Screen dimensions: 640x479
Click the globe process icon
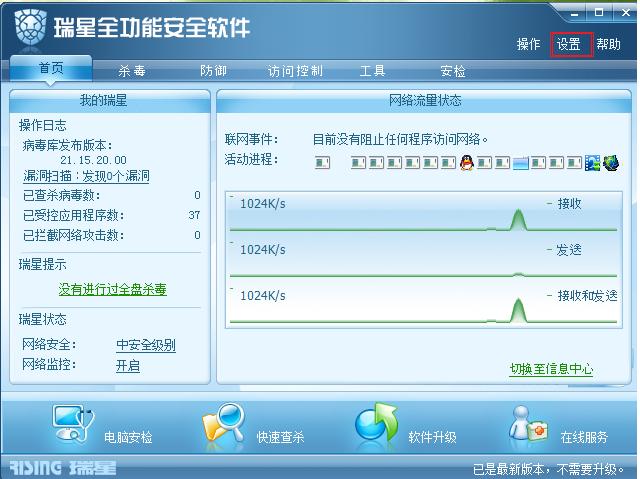click(611, 163)
